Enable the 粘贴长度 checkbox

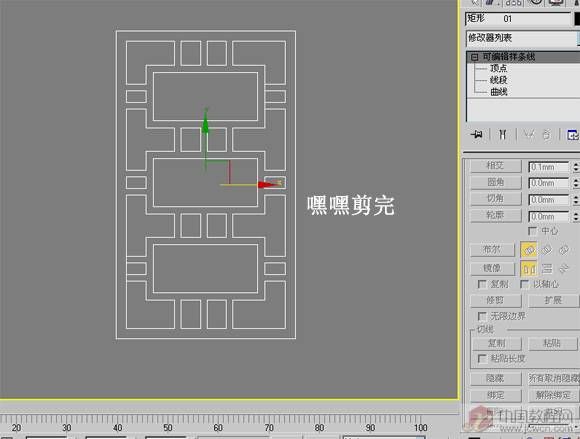tap(482, 359)
